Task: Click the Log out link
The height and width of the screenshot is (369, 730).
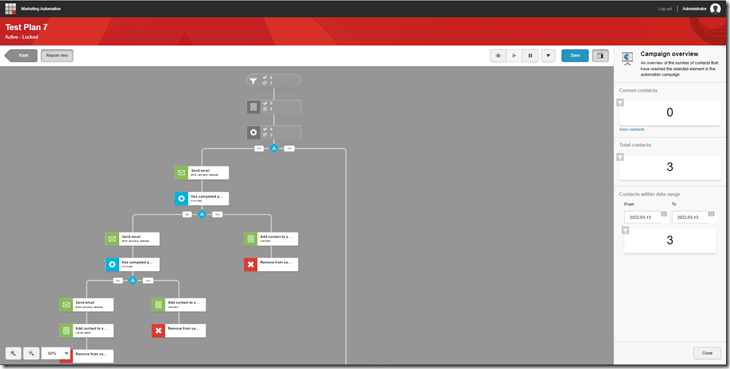Action: (x=665, y=9)
